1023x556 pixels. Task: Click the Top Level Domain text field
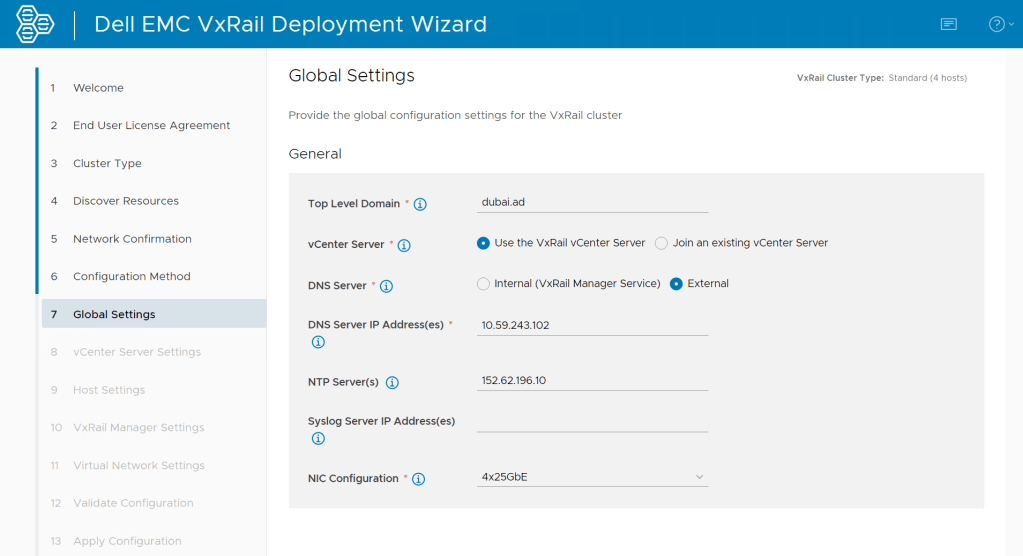[x=592, y=201]
